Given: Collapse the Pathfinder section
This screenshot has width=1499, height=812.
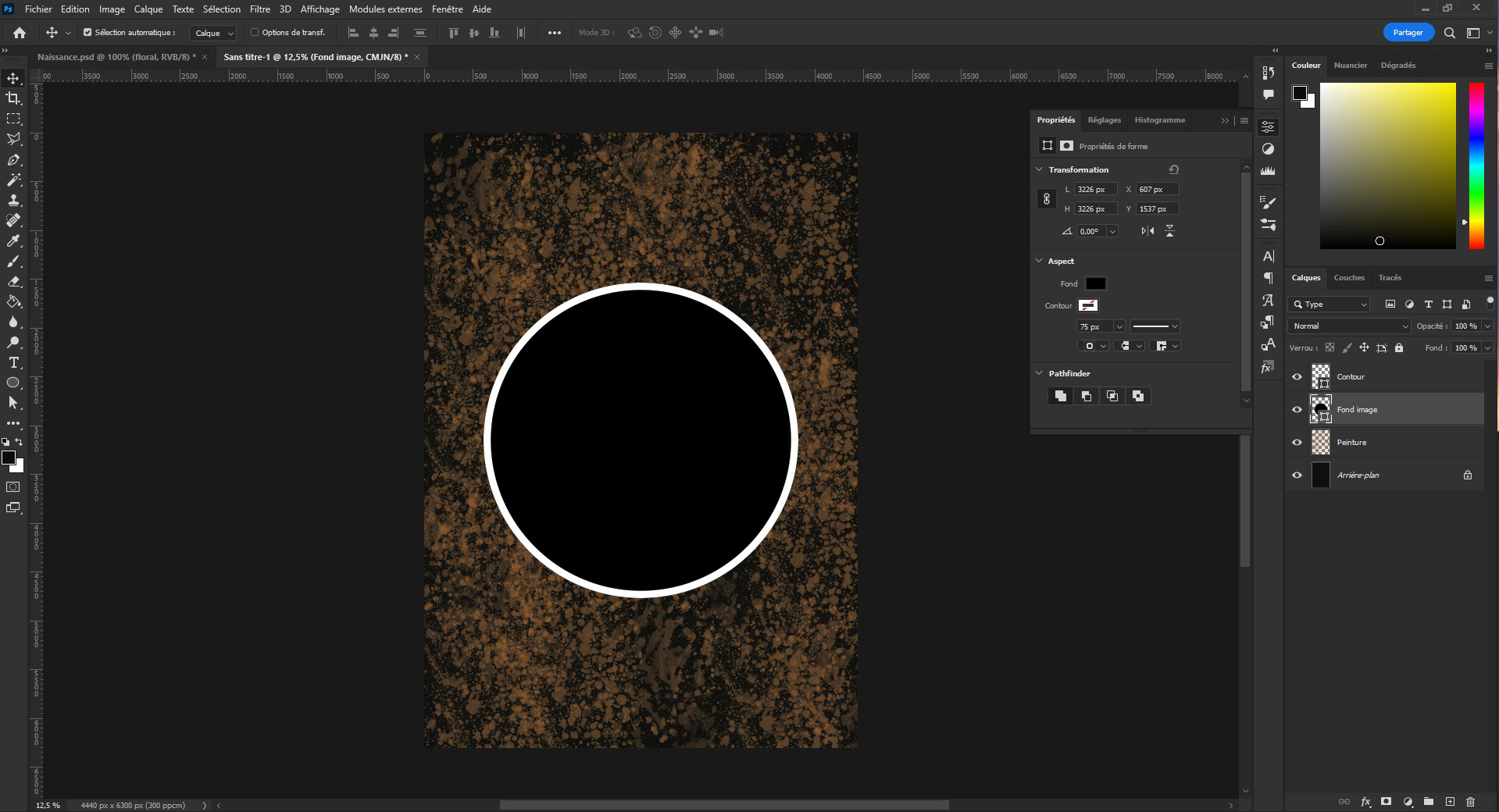Looking at the screenshot, I should 1039,373.
